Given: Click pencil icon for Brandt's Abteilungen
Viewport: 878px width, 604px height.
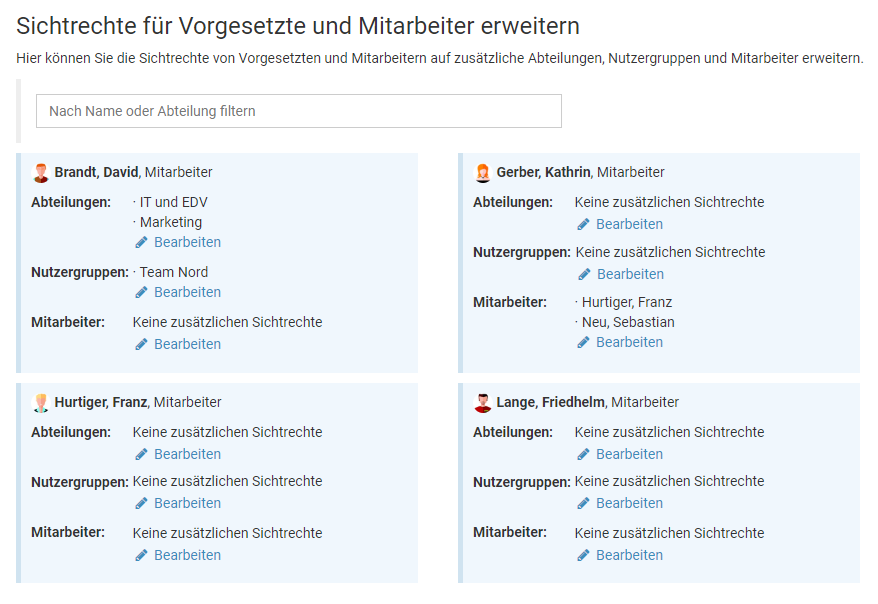Looking at the screenshot, I should [x=142, y=243].
